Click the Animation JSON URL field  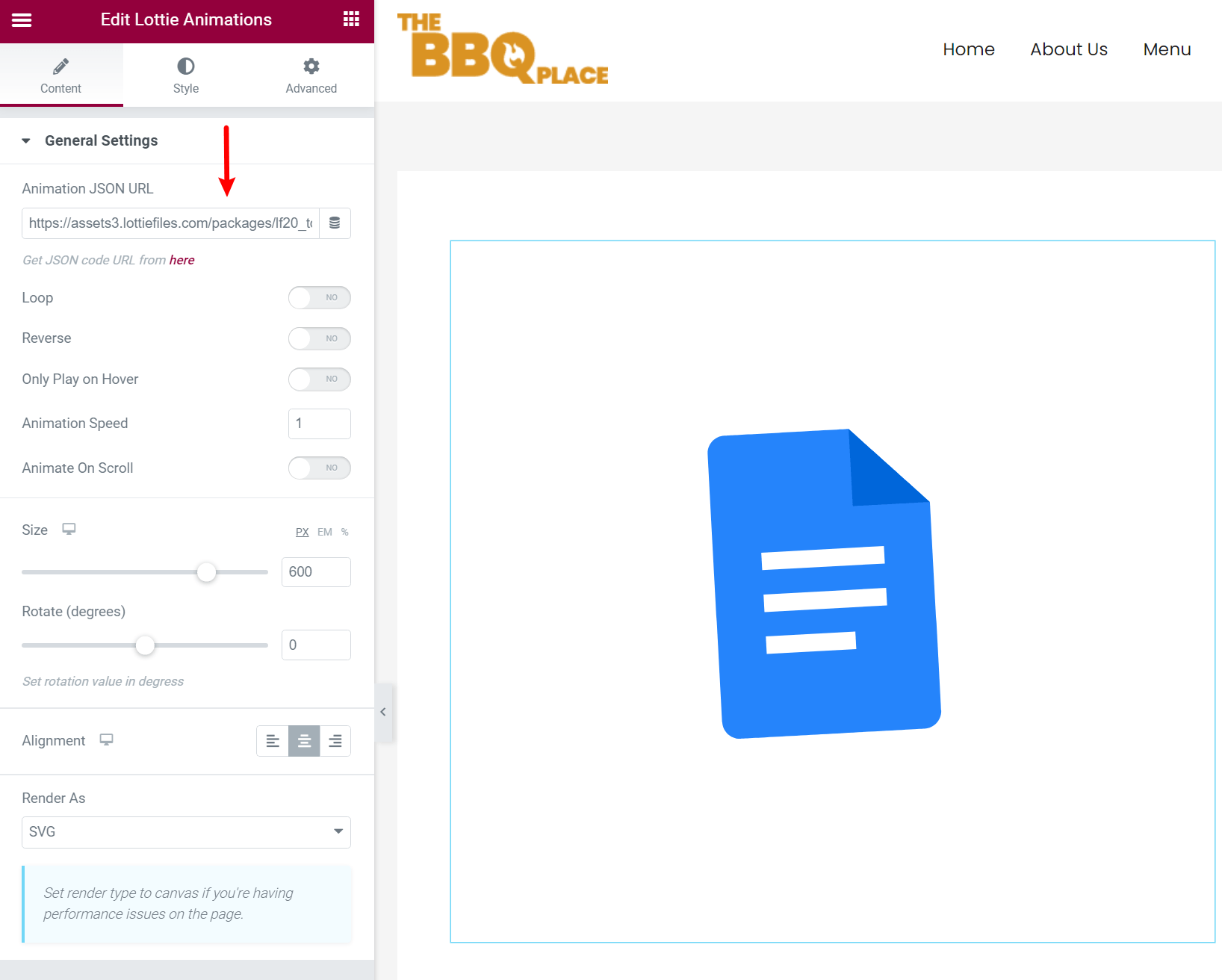coord(171,223)
